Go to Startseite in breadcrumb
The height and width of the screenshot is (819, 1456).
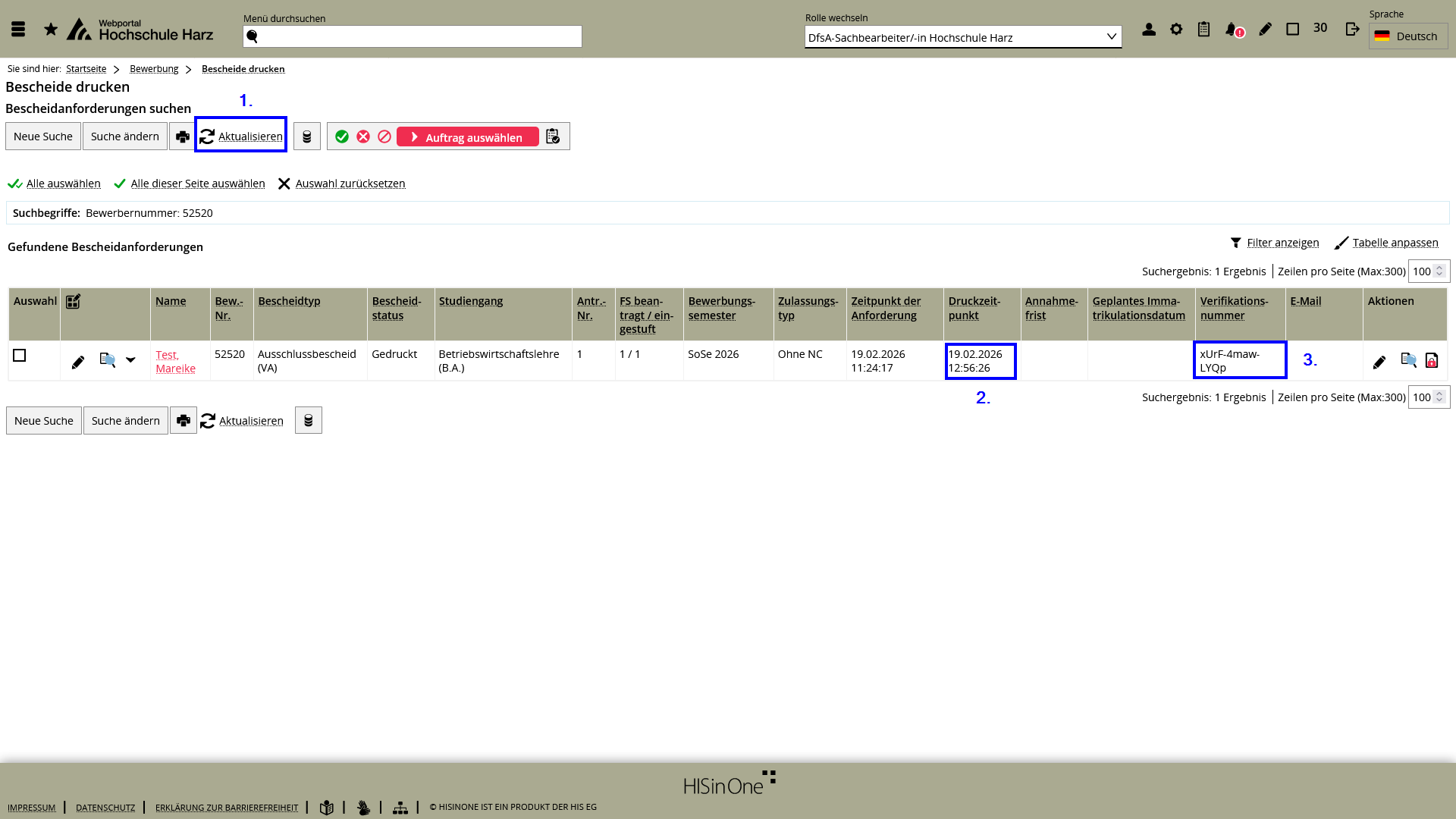tap(86, 69)
